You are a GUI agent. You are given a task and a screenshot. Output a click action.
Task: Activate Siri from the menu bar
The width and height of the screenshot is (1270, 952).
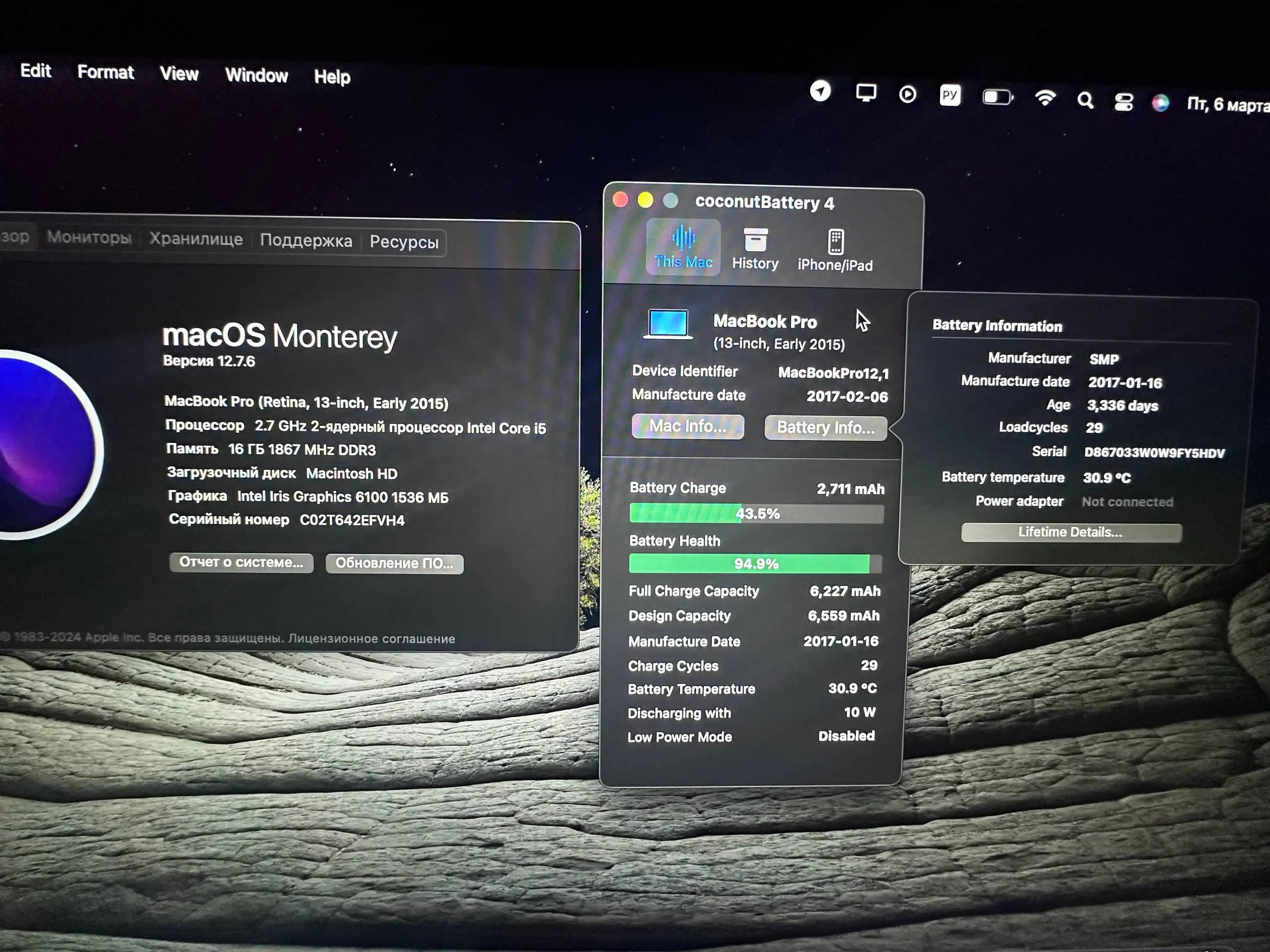(x=1160, y=102)
